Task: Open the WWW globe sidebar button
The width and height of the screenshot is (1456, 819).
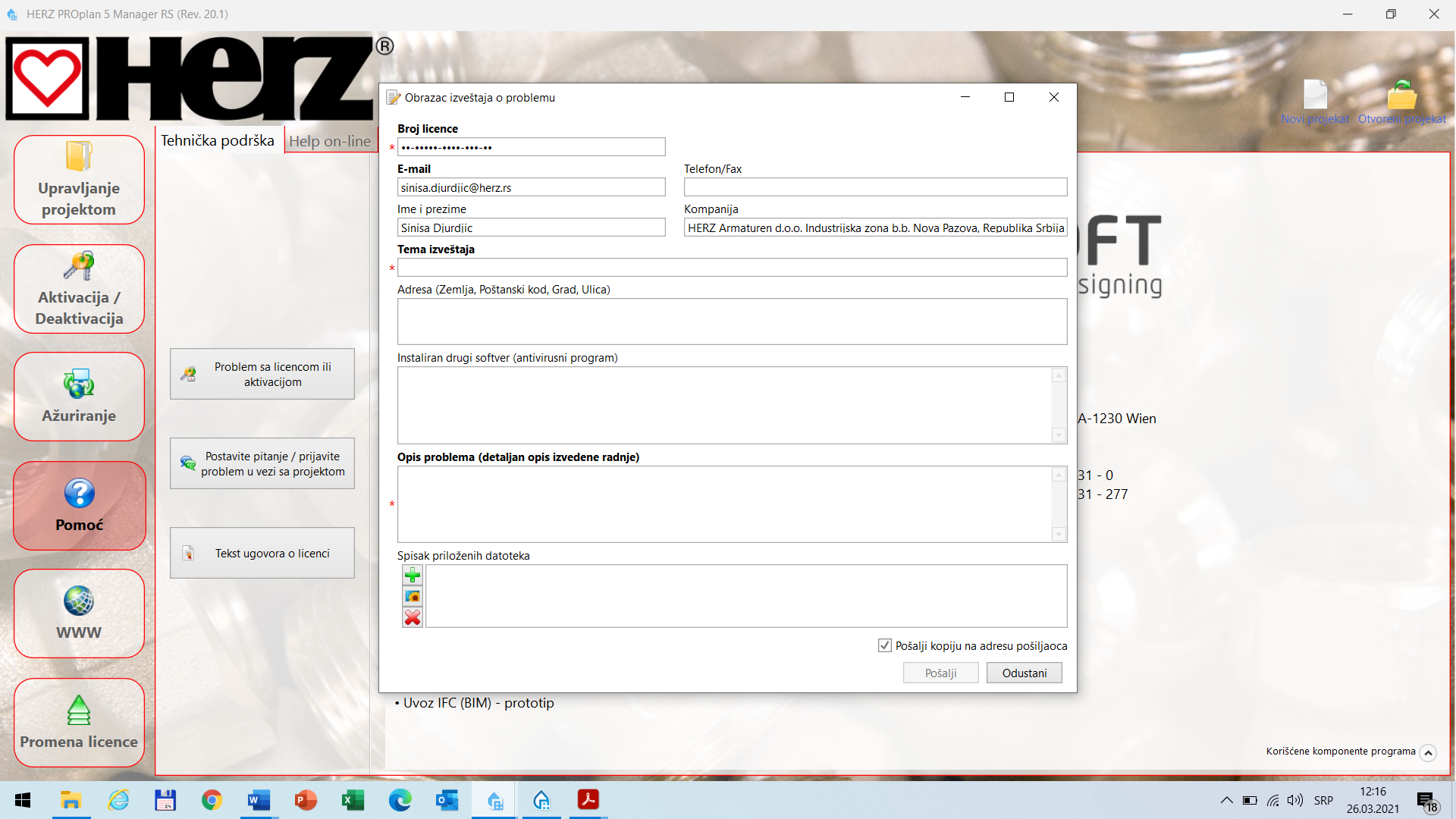Action: 79,613
